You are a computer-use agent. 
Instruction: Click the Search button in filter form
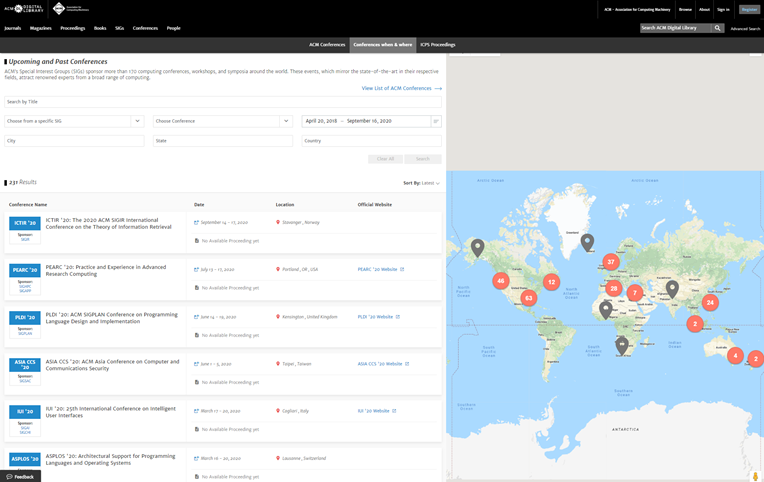pos(423,159)
